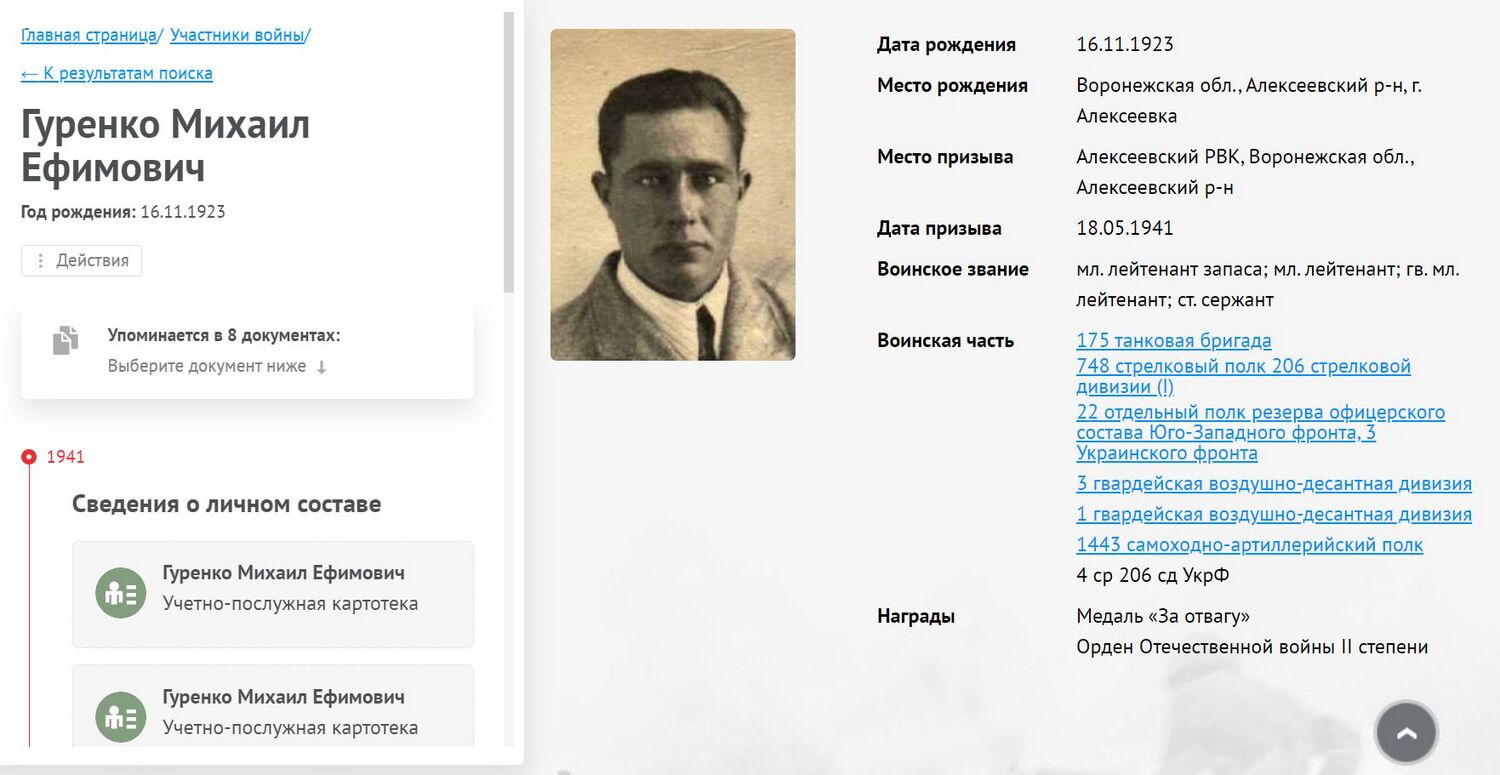Screen dimensions: 1500x775
Task: Return via 'К результатам поиска' link
Action: pyautogui.click(x=117, y=73)
